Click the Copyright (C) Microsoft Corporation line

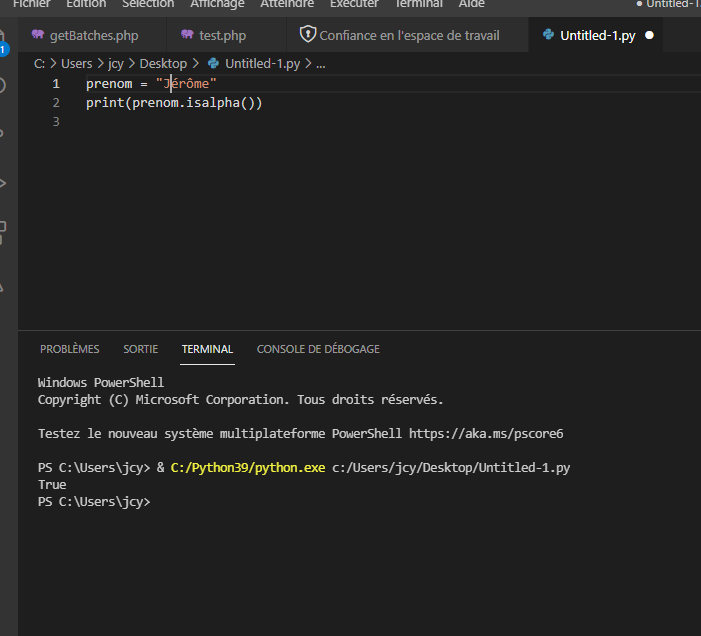pyautogui.click(x=241, y=400)
